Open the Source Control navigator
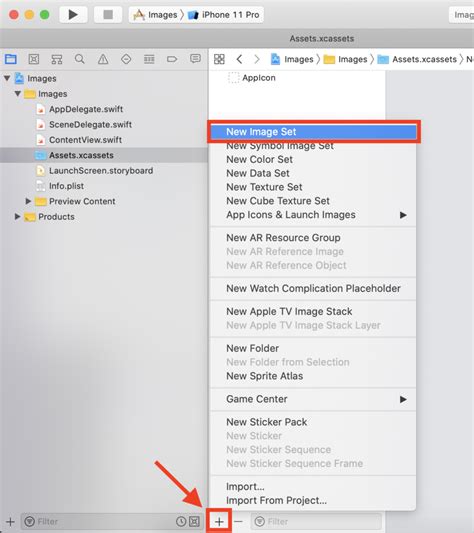 click(34, 59)
